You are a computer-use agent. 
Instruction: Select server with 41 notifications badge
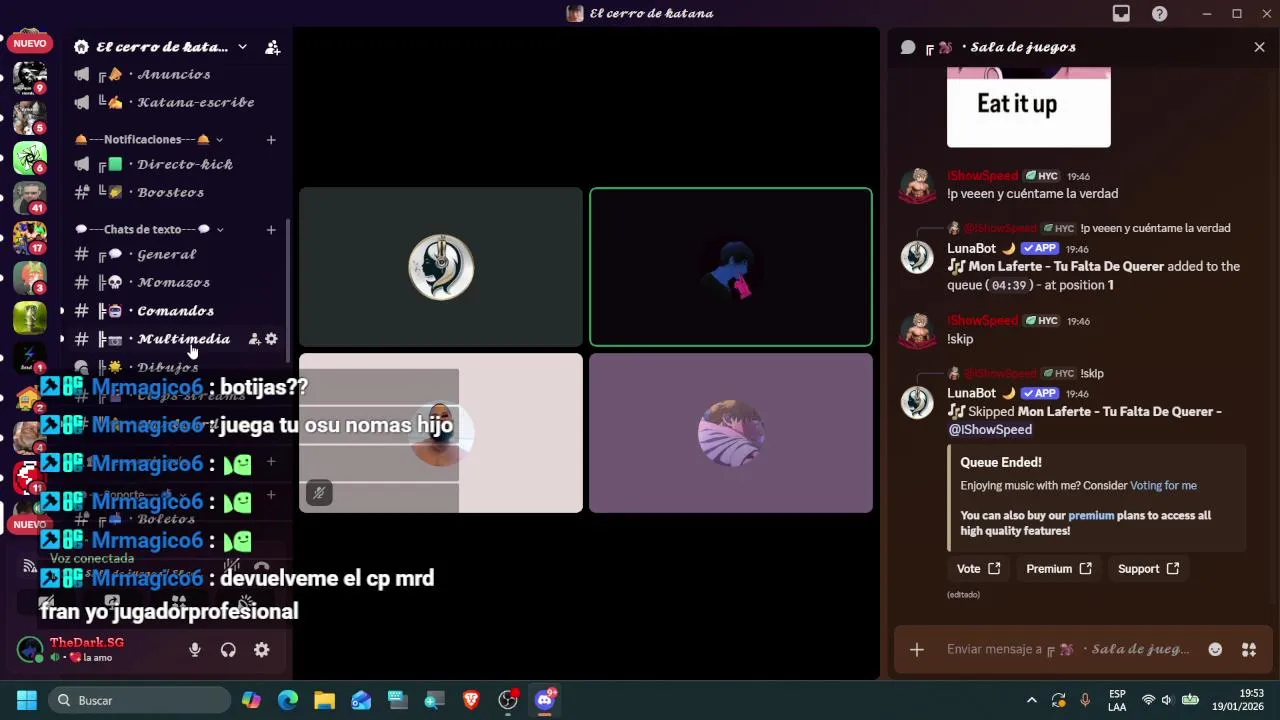pyautogui.click(x=29, y=197)
